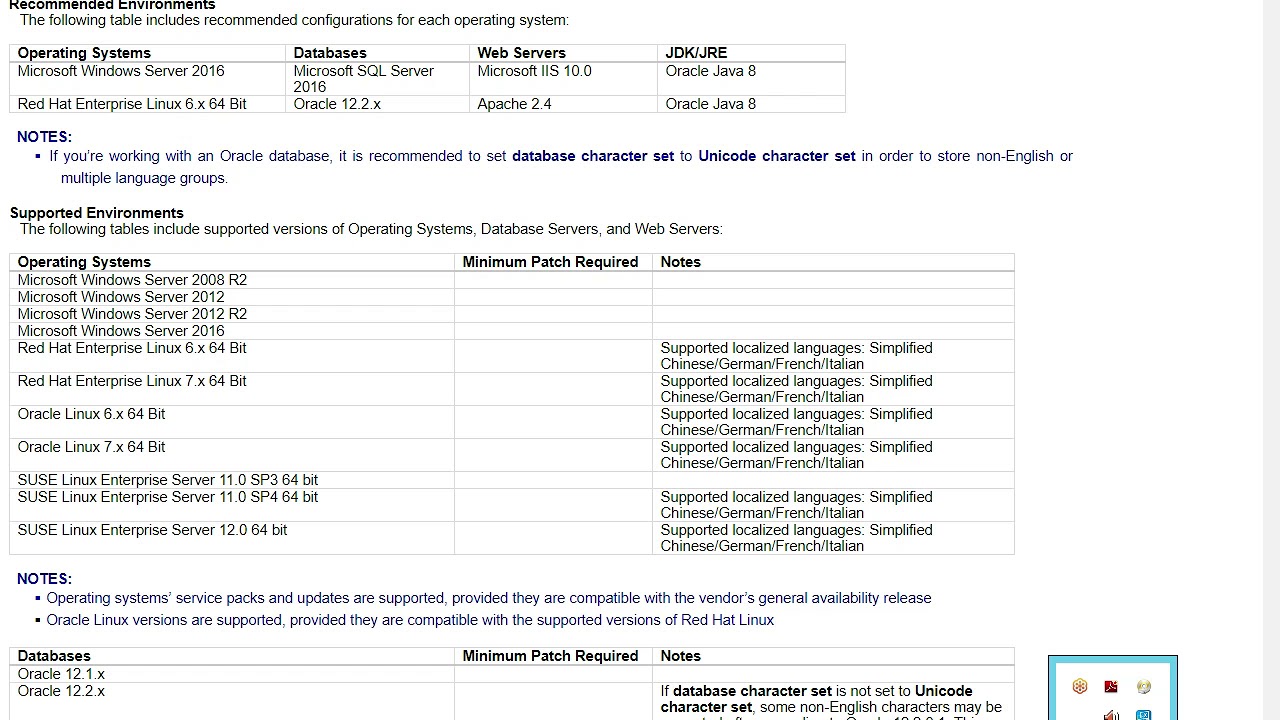Screen dimensions: 1280x720
Task: Click 'Microsoft Windows Server 2016' in supported systems table
Action: (x=121, y=331)
